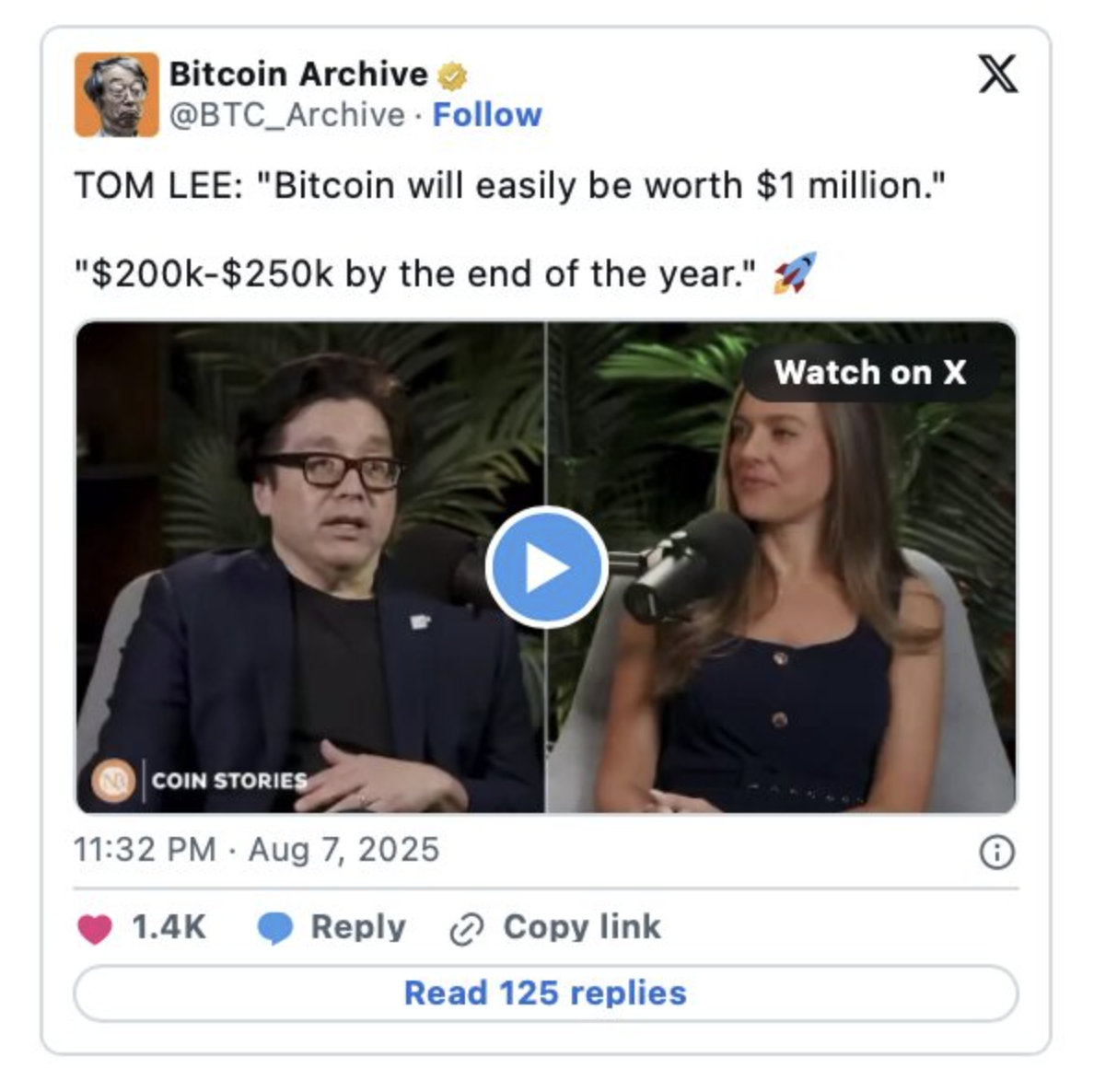Click the 1.4K likes count
The height and width of the screenshot is (1092, 1094).
coord(169,927)
